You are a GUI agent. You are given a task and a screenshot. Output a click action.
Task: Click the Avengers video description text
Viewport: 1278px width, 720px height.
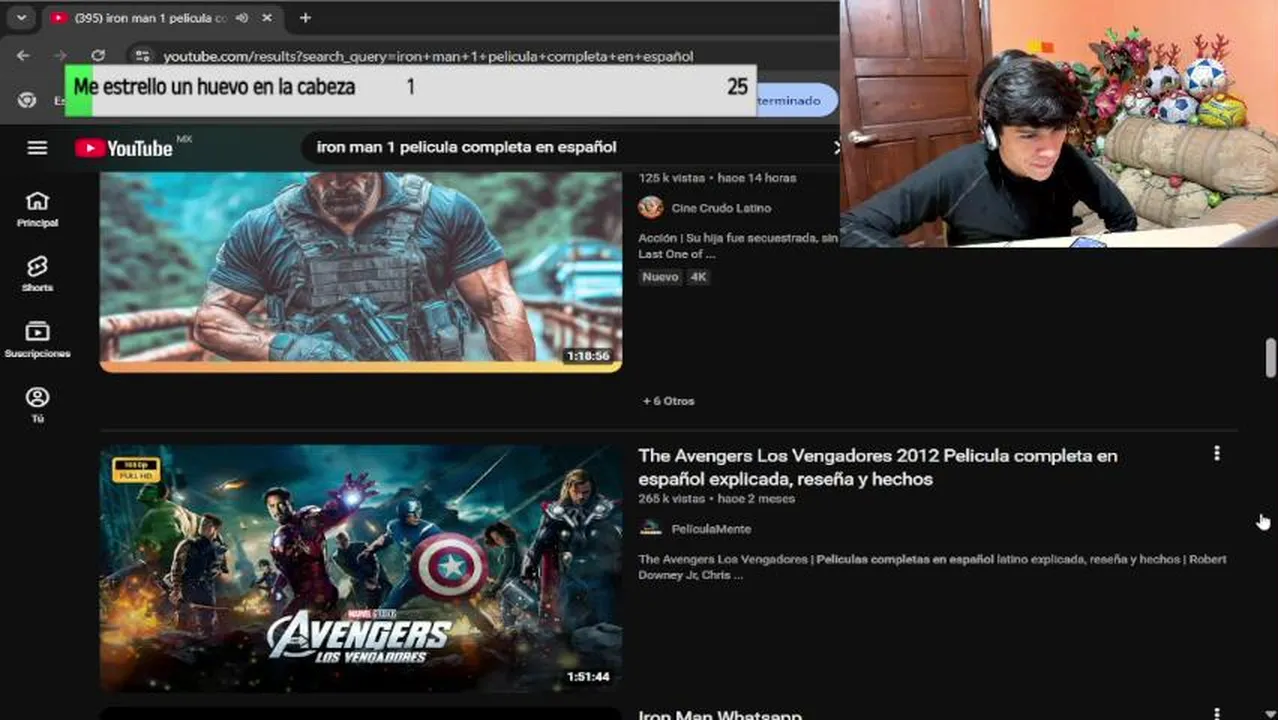click(932, 567)
